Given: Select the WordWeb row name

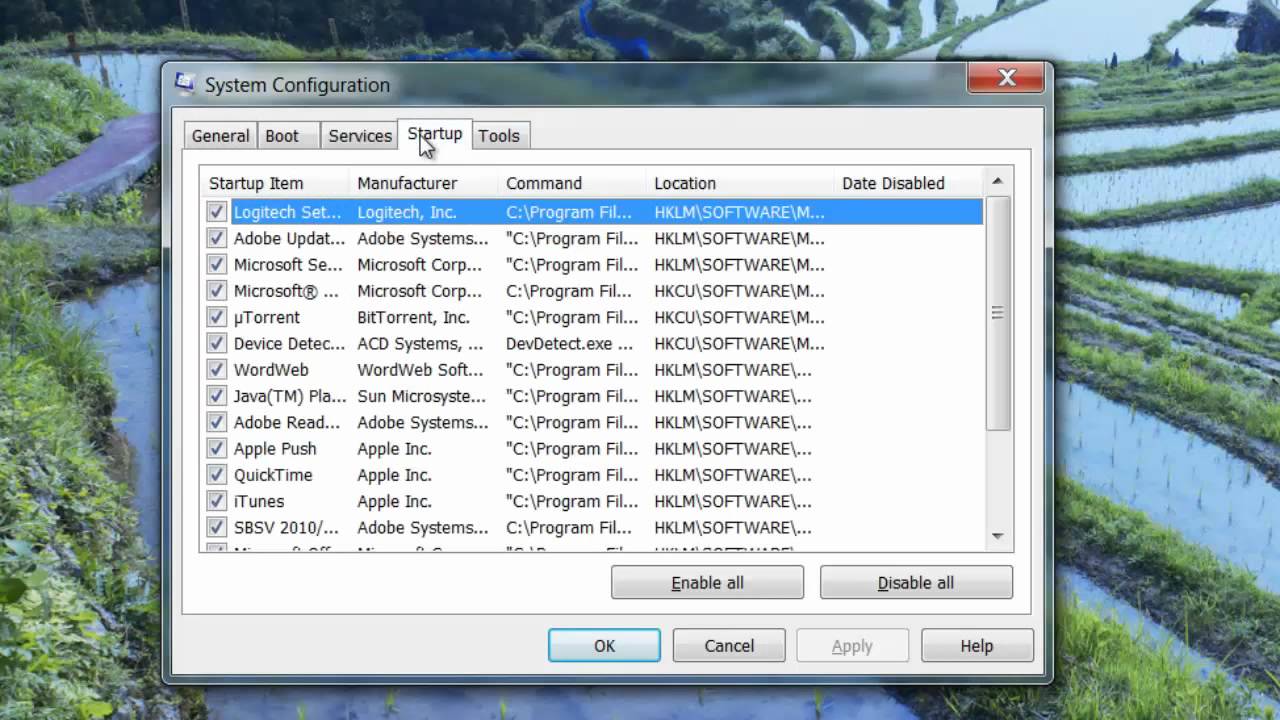Looking at the screenshot, I should pyautogui.click(x=271, y=370).
